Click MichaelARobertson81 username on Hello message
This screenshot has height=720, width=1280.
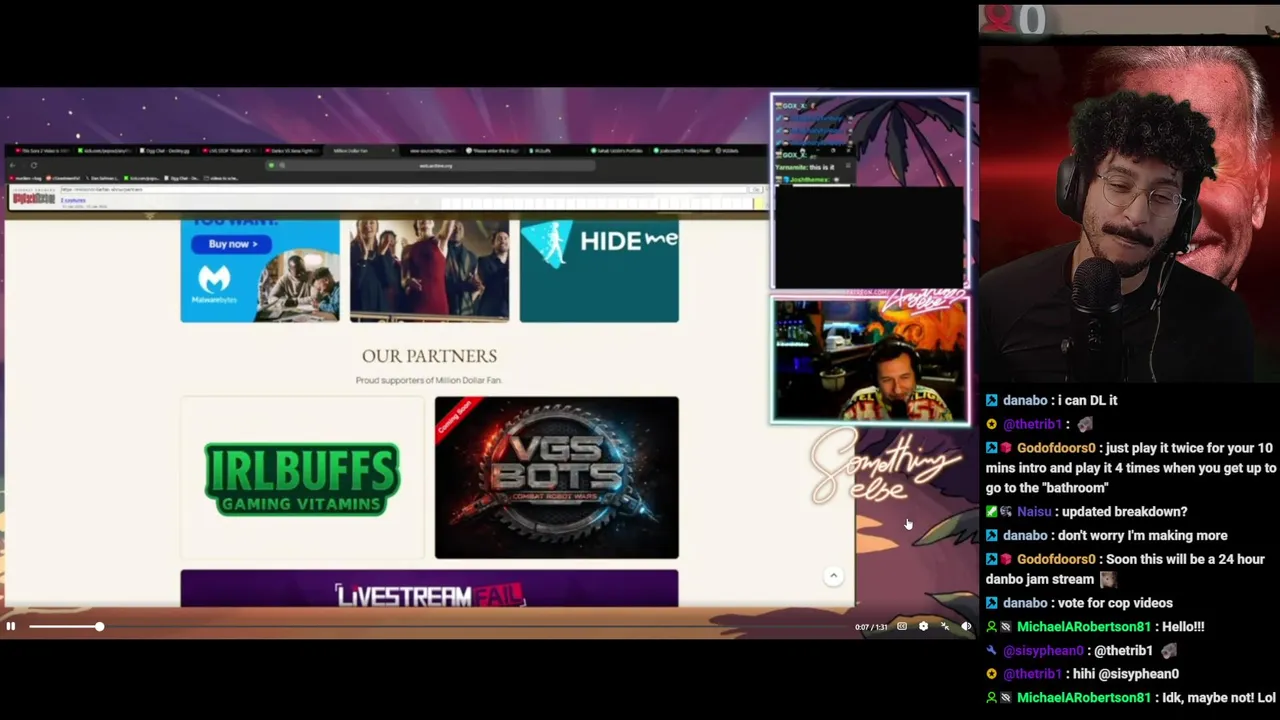[1084, 626]
